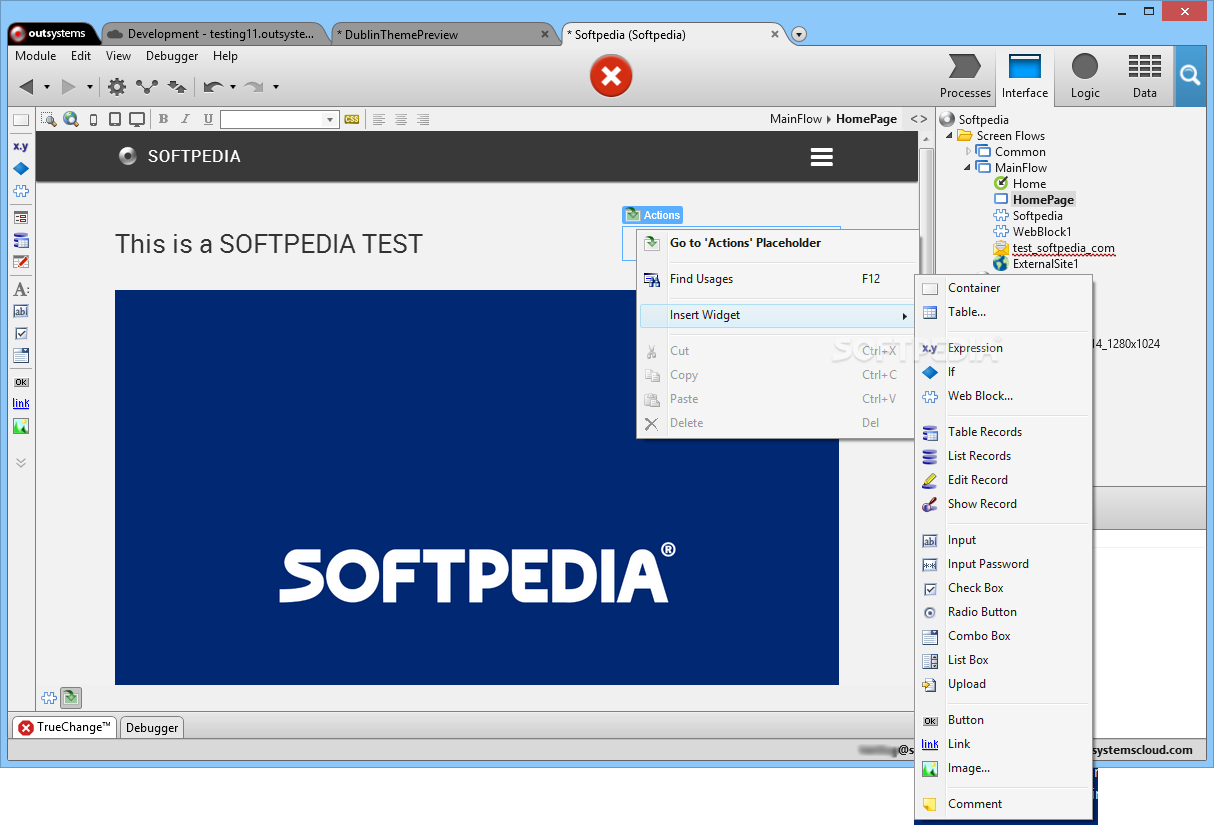Click the open-in-browser globe icon

click(x=71, y=119)
